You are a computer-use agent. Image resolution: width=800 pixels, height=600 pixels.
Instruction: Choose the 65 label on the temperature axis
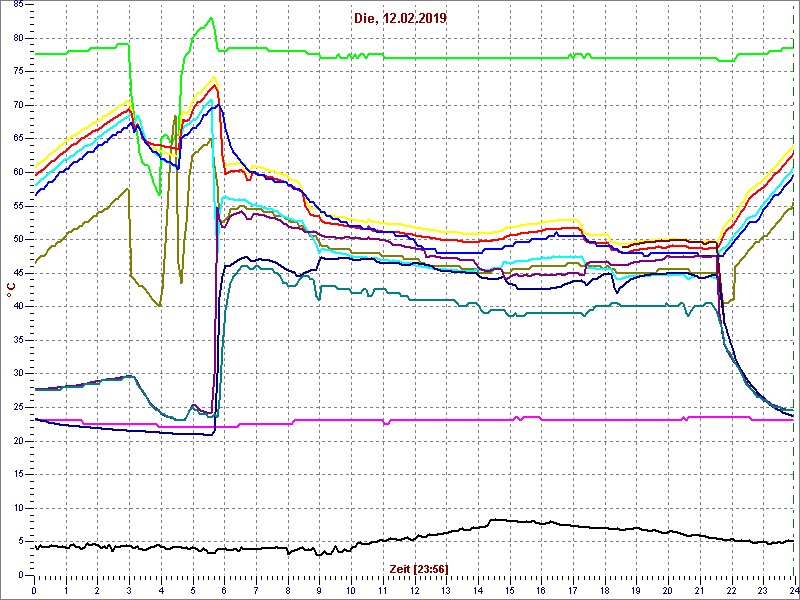17,139
